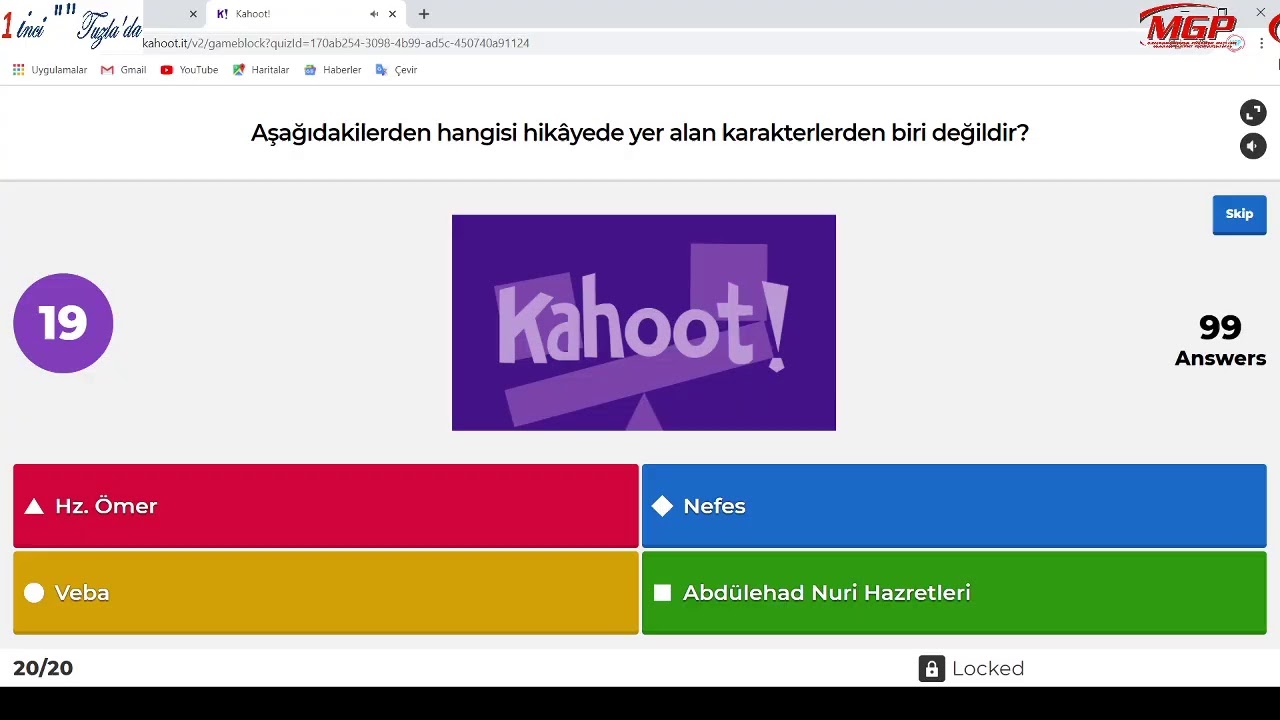Skip the current question
1280x720 pixels.
[x=1239, y=214]
